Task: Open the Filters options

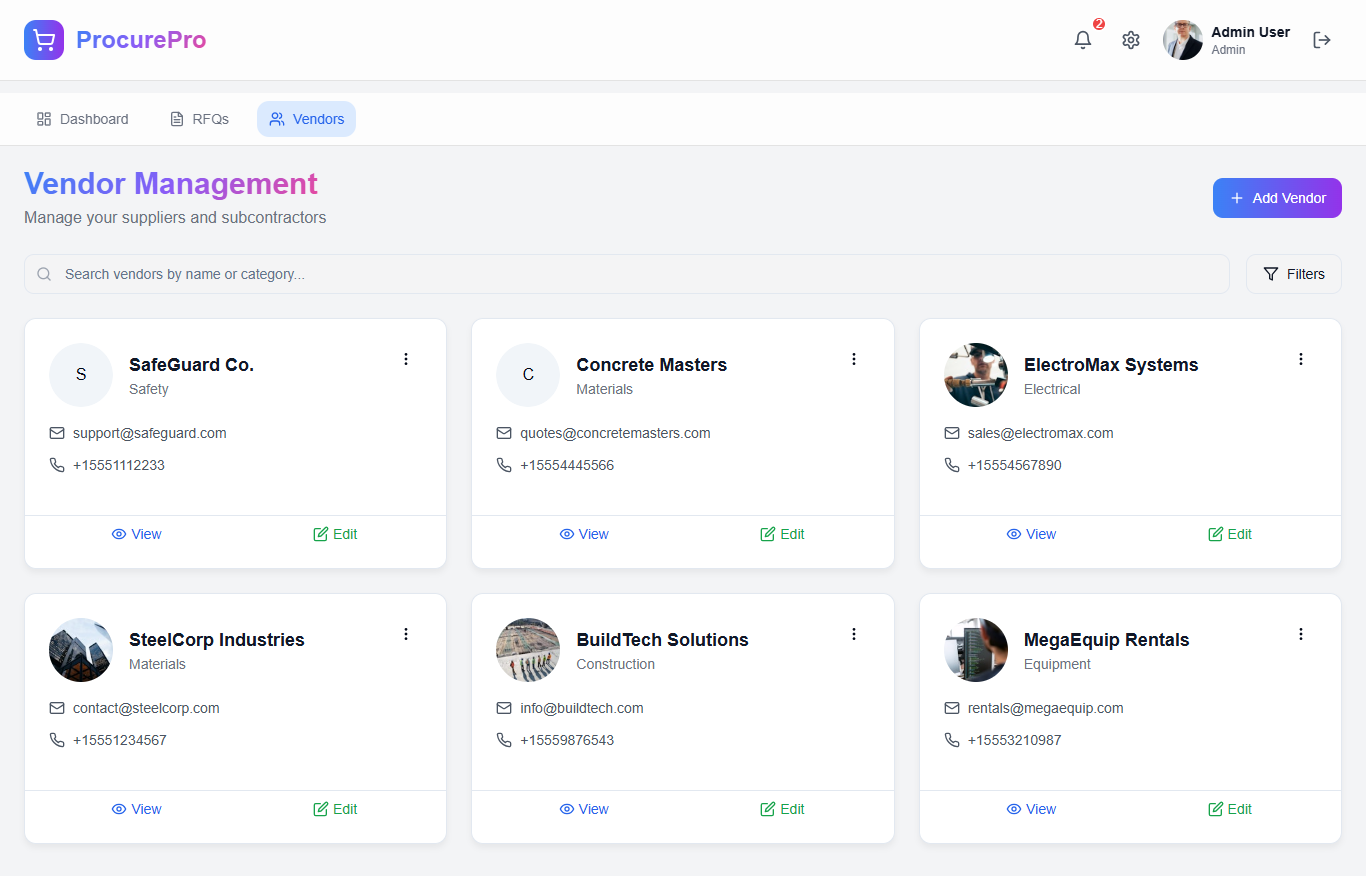Action: [x=1293, y=274]
